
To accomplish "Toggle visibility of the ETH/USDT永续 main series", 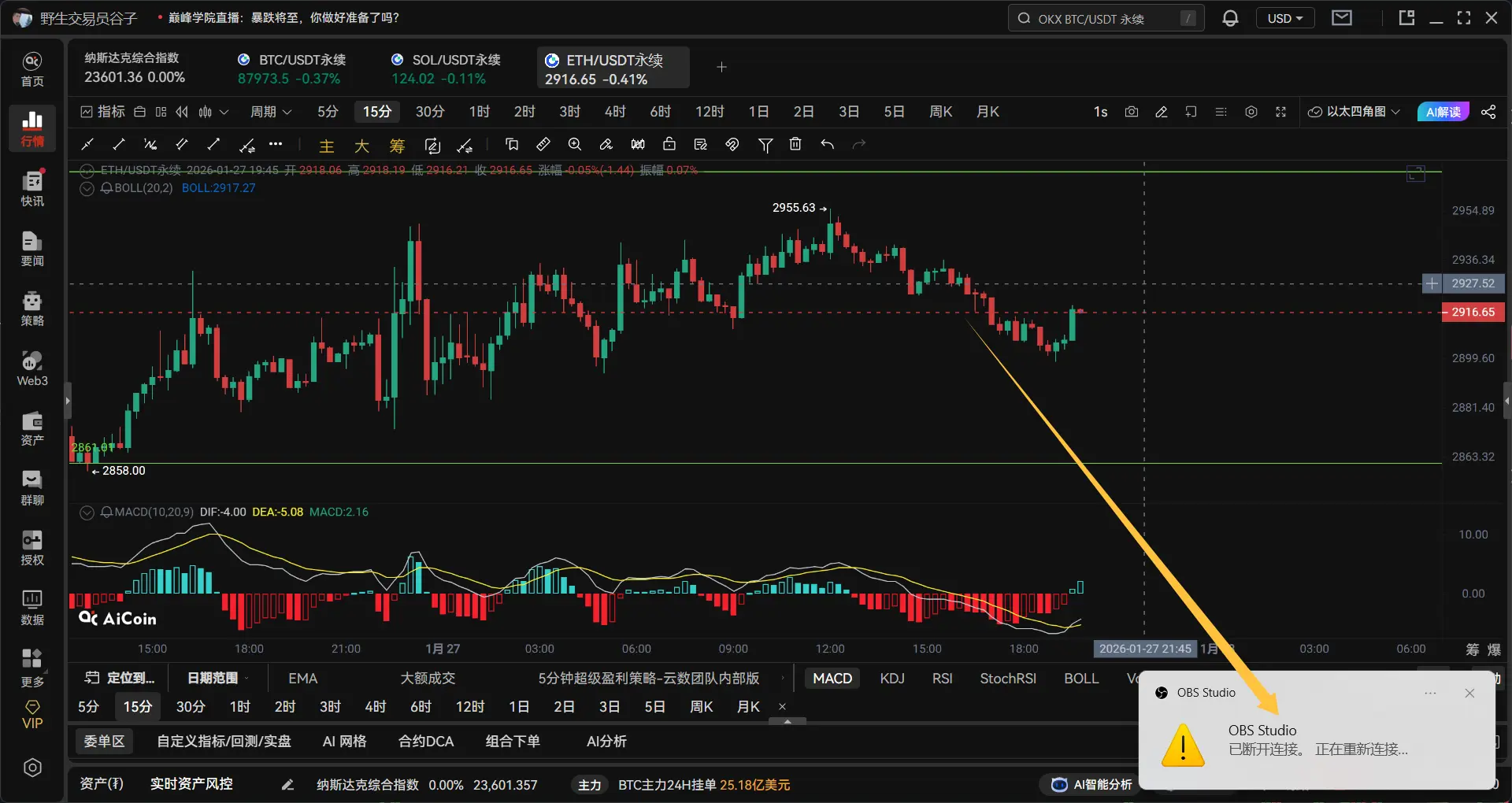I will coord(87,170).
